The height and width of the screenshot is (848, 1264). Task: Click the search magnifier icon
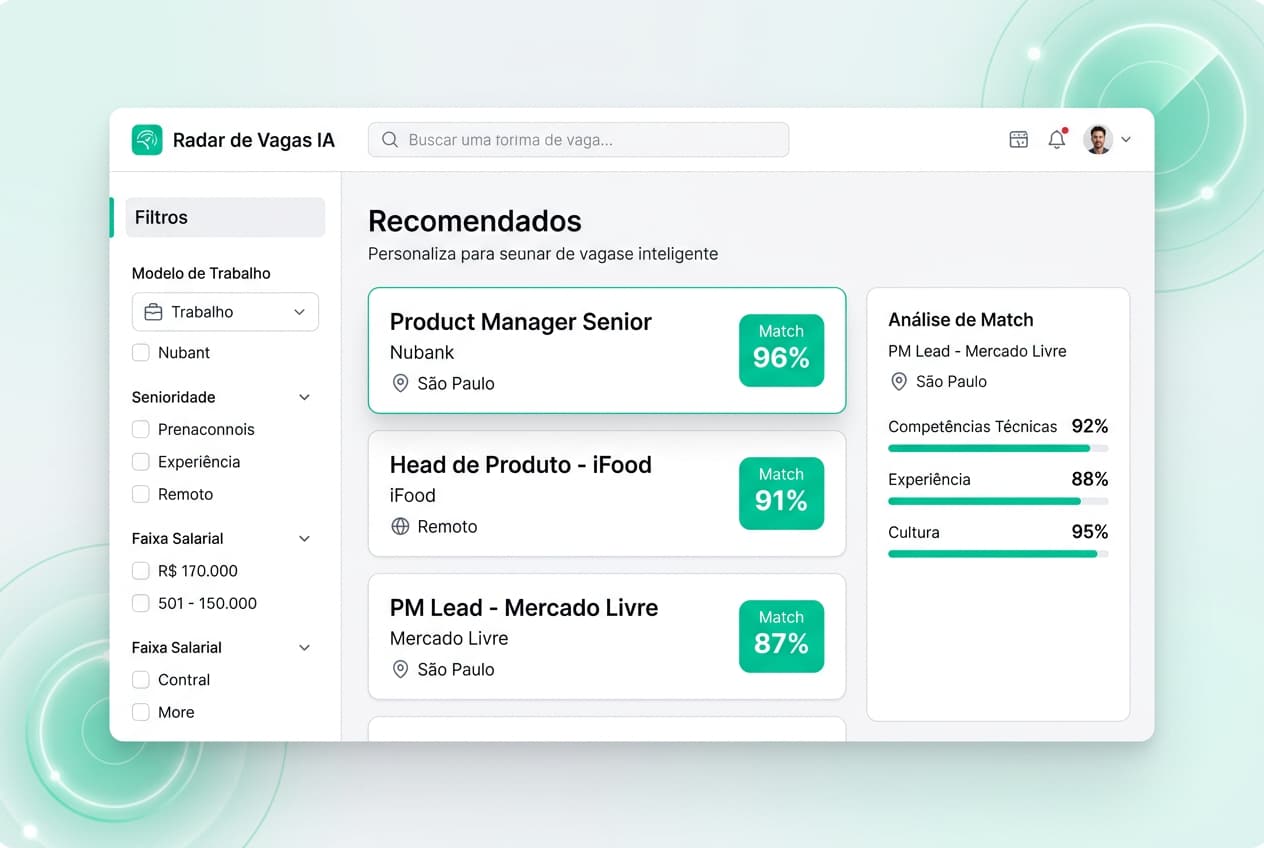tap(390, 140)
